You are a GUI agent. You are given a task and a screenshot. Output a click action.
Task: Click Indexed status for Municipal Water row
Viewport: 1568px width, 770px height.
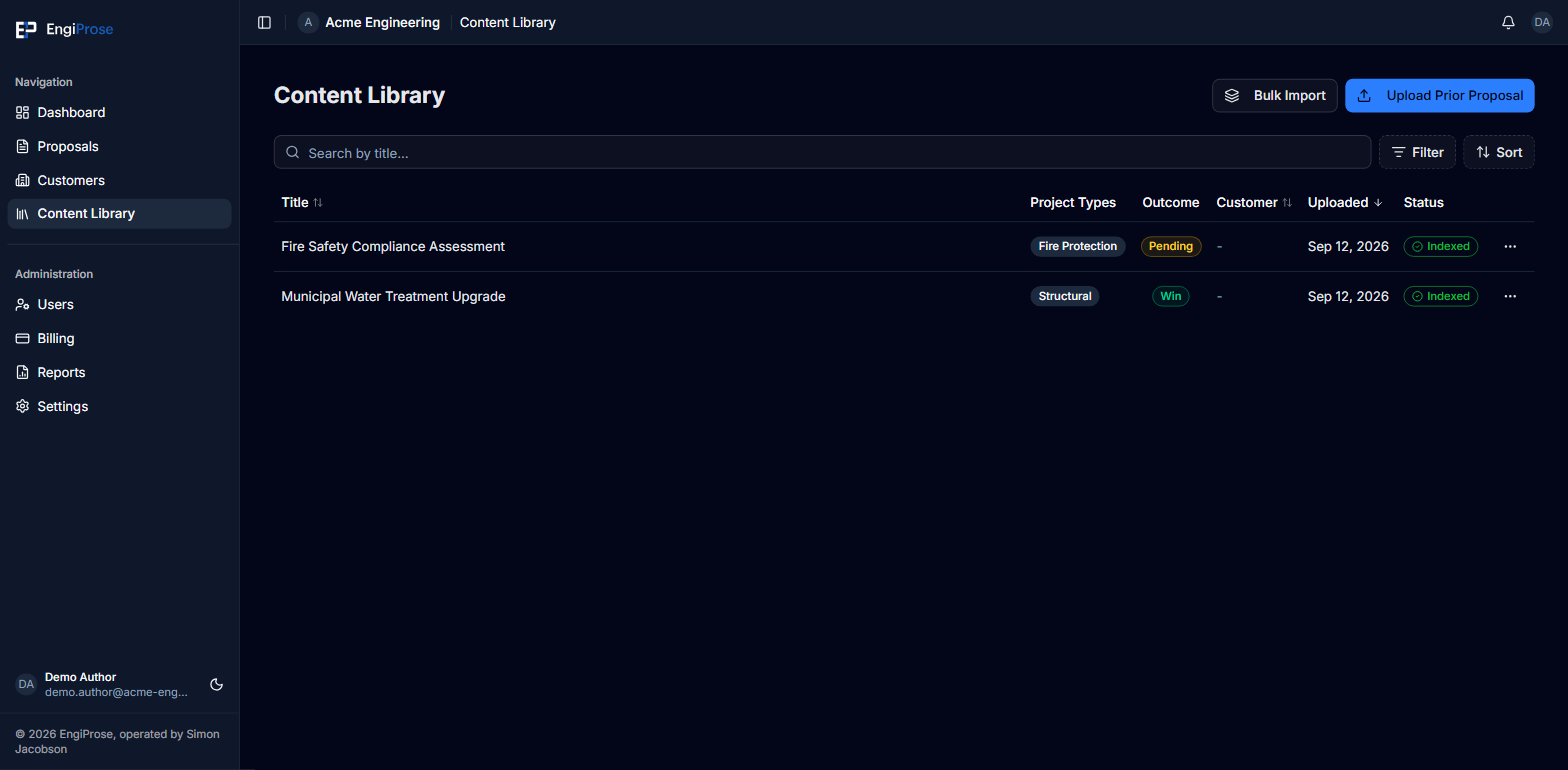pyautogui.click(x=1441, y=296)
